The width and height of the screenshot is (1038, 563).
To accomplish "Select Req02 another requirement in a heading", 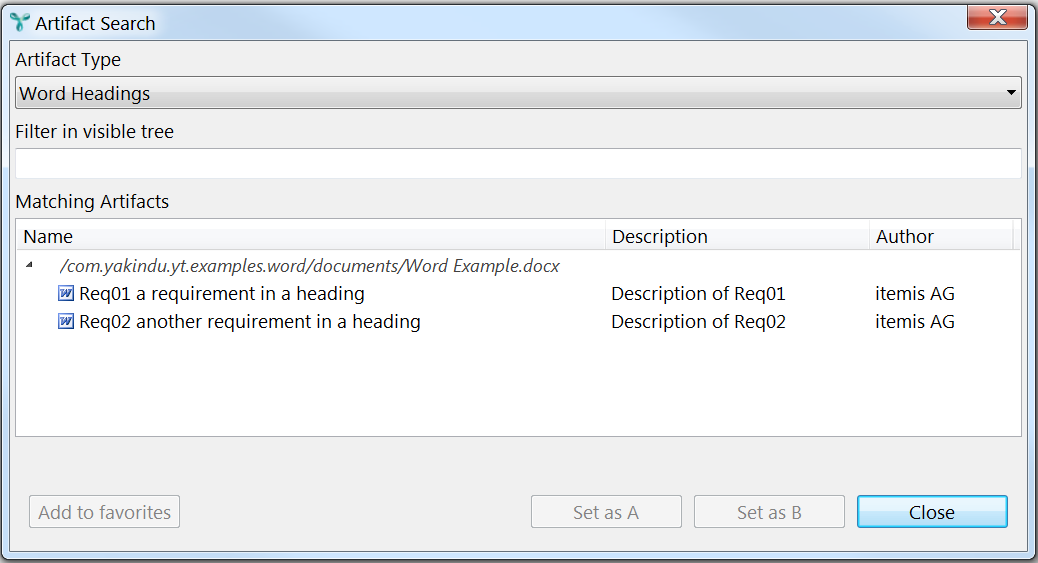I will pos(250,321).
